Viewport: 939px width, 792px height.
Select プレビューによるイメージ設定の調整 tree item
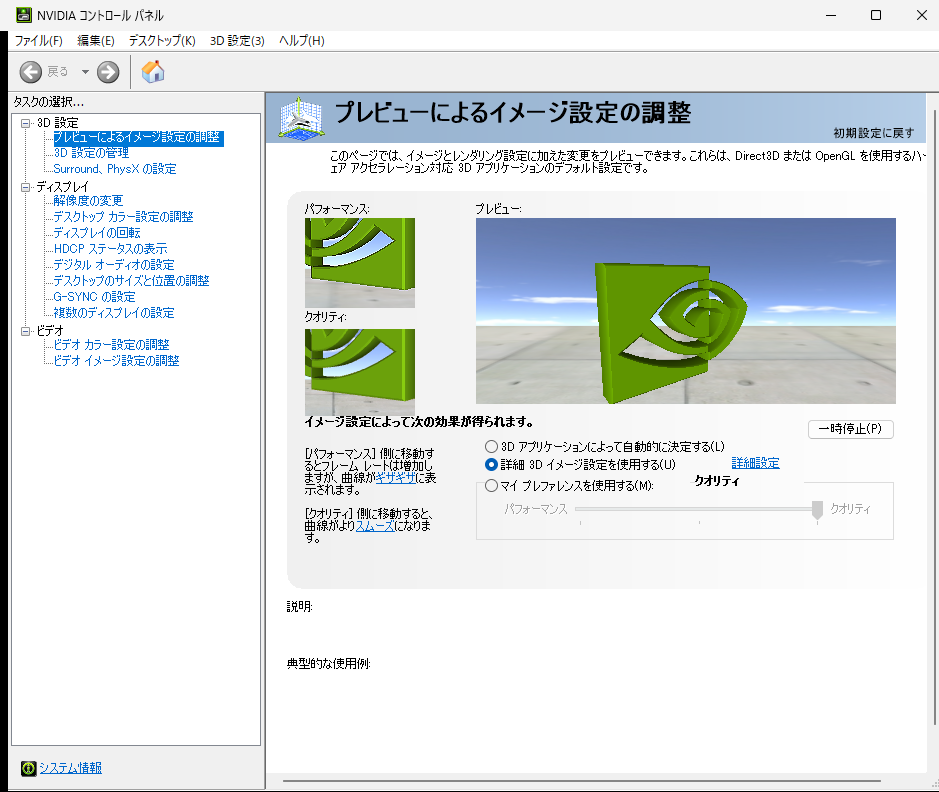point(138,137)
